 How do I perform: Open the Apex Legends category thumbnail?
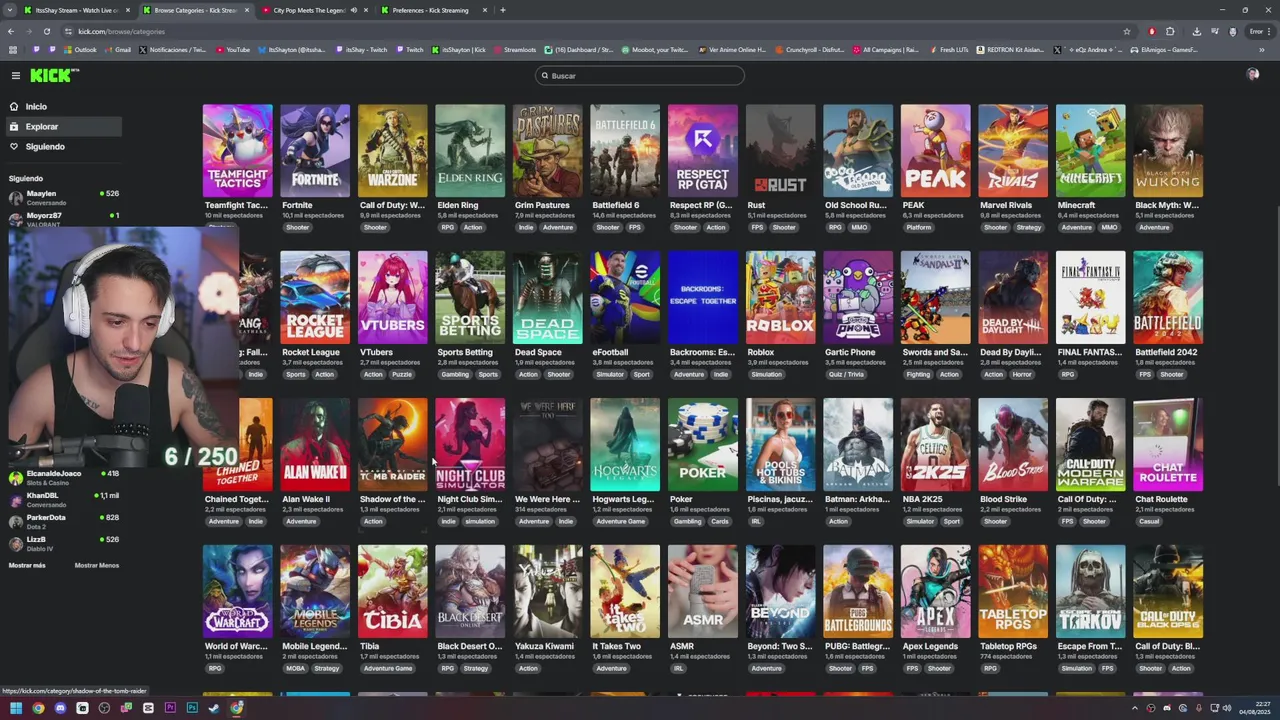[x=935, y=591]
